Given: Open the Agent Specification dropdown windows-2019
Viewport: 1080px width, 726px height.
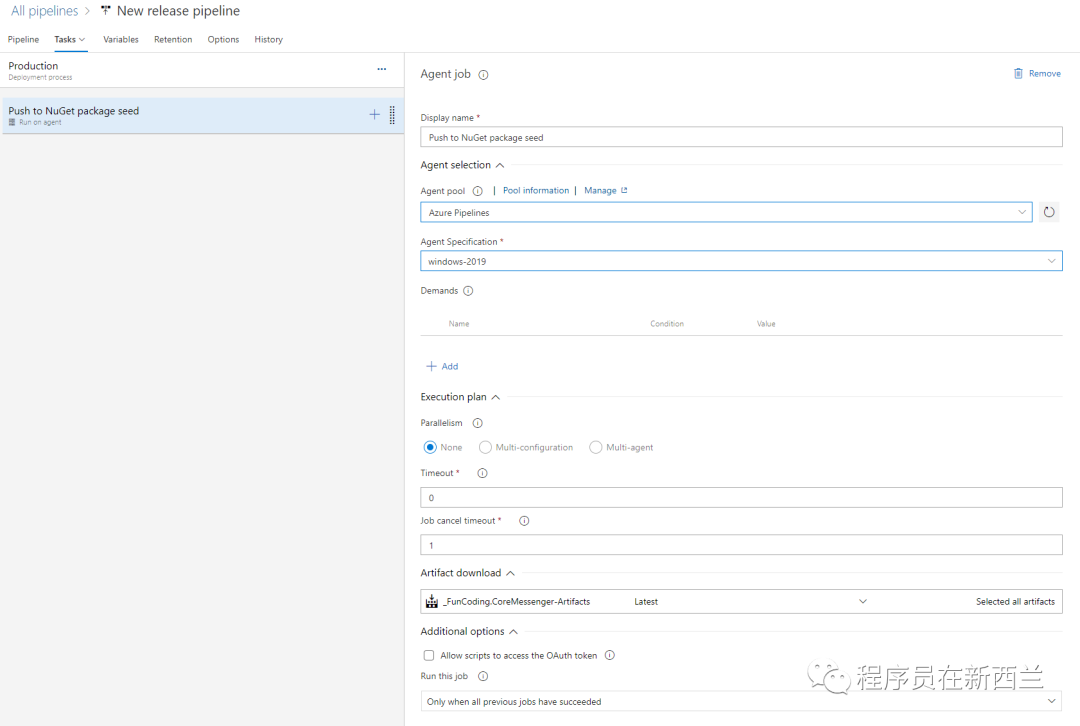Looking at the screenshot, I should click(741, 261).
